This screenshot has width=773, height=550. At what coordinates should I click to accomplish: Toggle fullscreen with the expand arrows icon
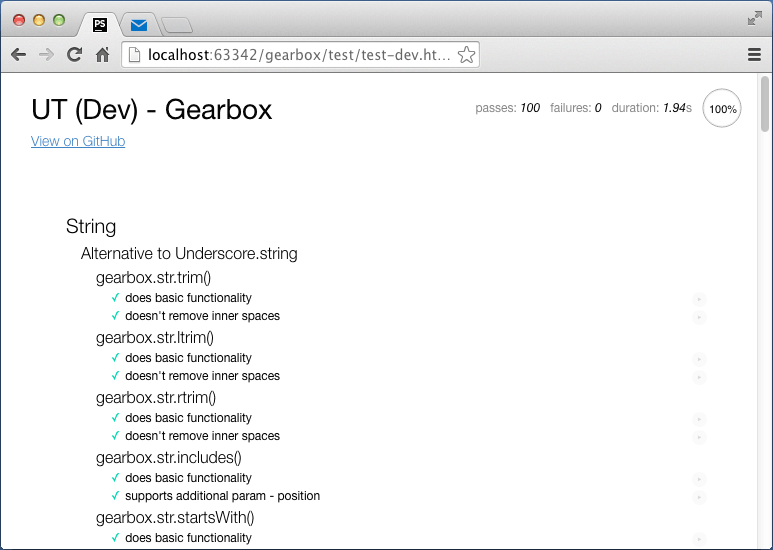[x=754, y=19]
